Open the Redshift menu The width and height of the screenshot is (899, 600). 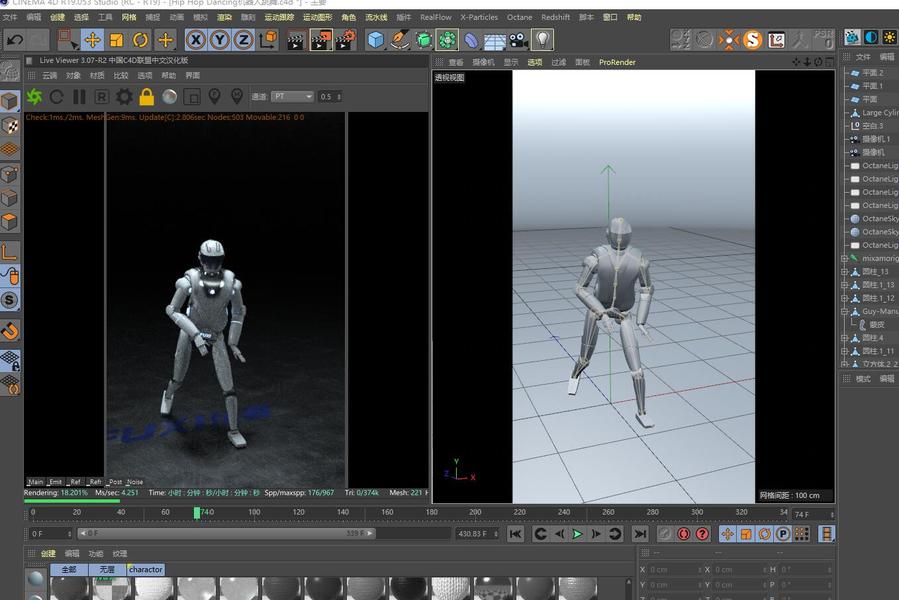[556, 17]
